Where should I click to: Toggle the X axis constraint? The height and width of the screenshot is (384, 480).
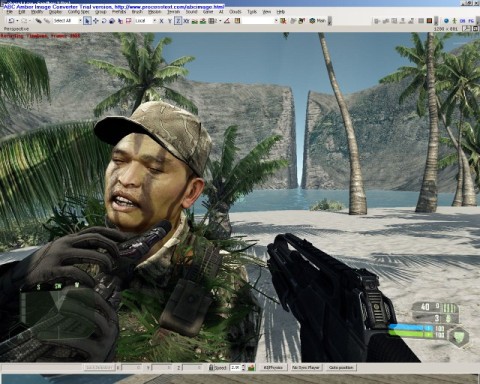[x=161, y=21]
